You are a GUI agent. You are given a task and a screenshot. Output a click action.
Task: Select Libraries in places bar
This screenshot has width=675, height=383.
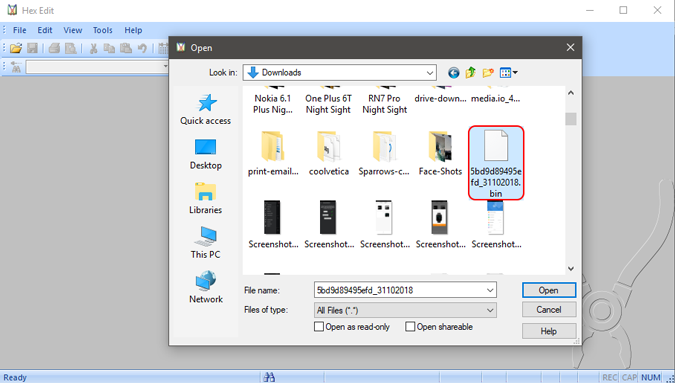(x=206, y=198)
